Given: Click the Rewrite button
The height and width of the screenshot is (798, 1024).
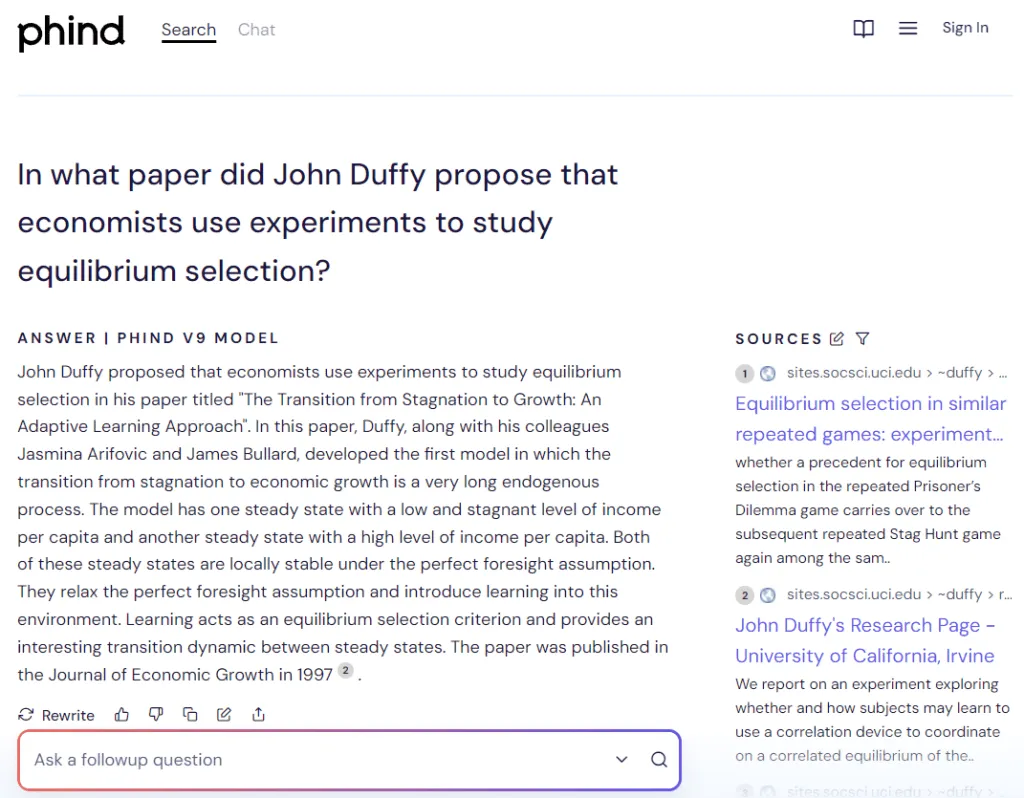Looking at the screenshot, I should point(56,715).
